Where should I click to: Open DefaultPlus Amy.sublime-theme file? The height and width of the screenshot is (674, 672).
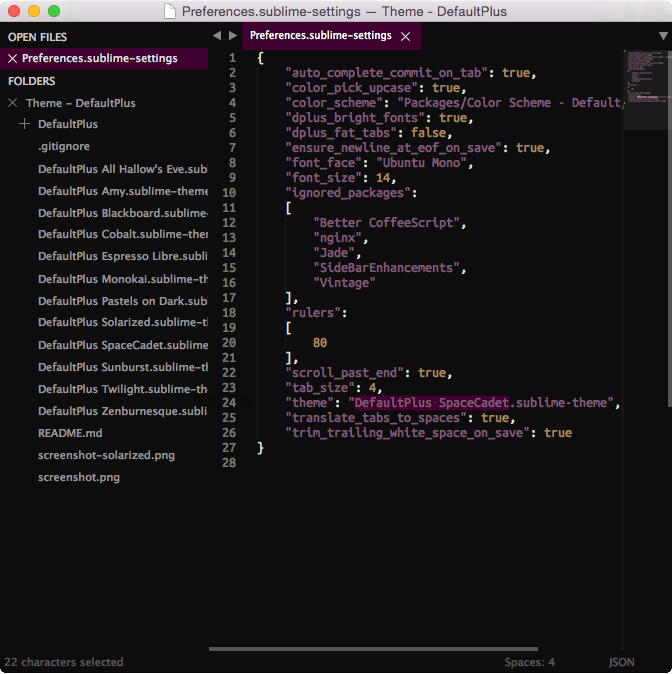pos(123,191)
